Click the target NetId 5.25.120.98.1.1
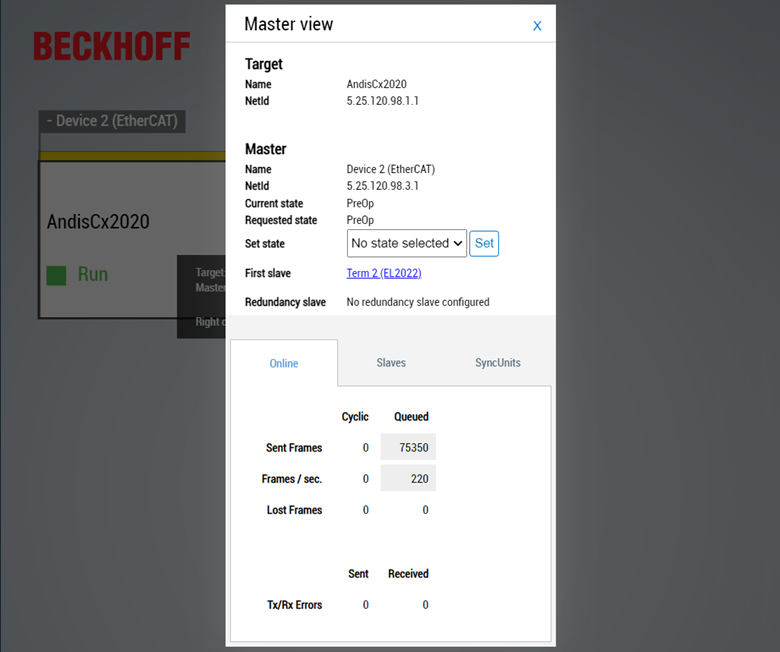780x652 pixels. pyautogui.click(x=383, y=101)
